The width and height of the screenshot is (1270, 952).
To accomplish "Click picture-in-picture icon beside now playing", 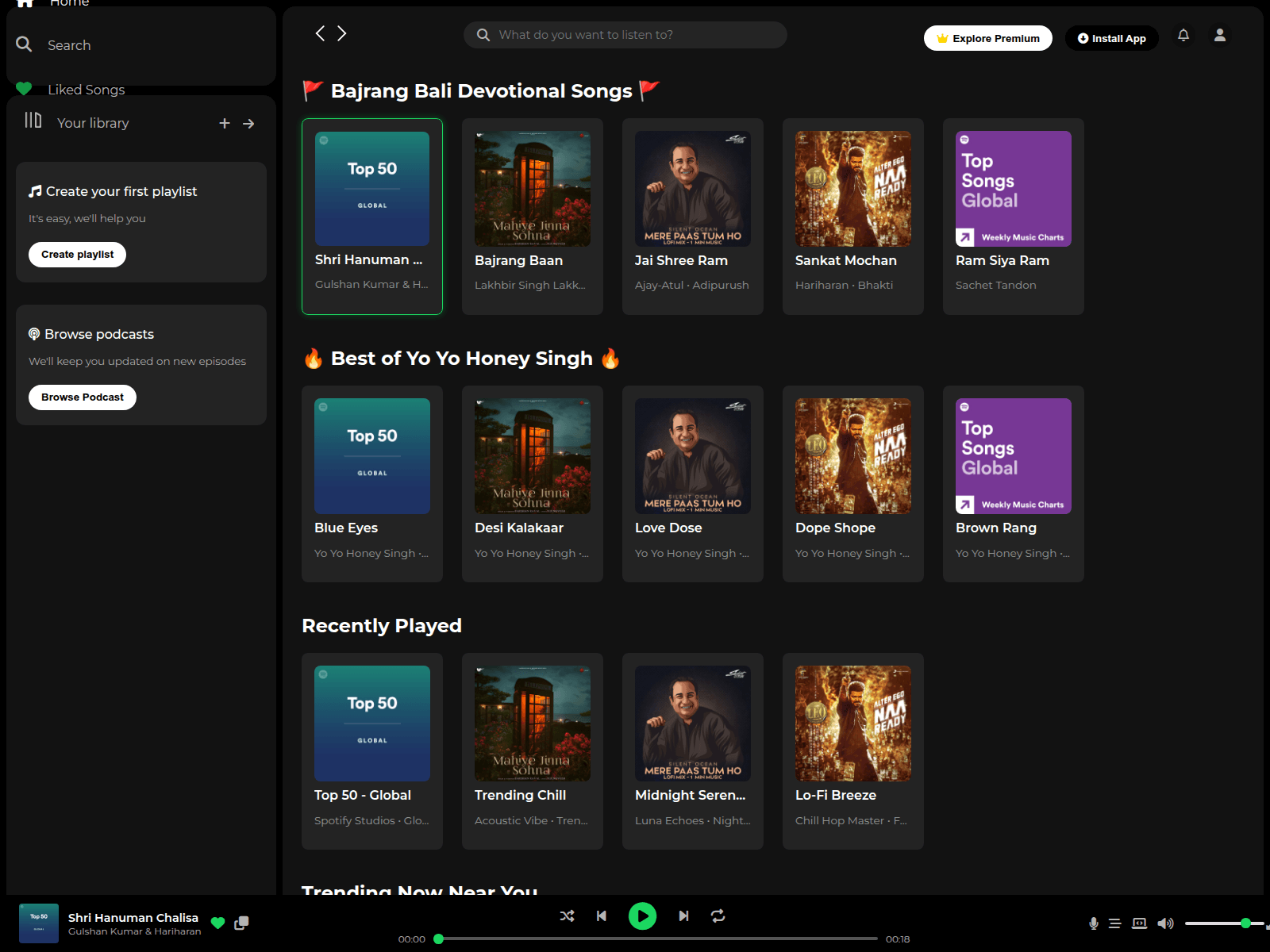I will (x=241, y=923).
